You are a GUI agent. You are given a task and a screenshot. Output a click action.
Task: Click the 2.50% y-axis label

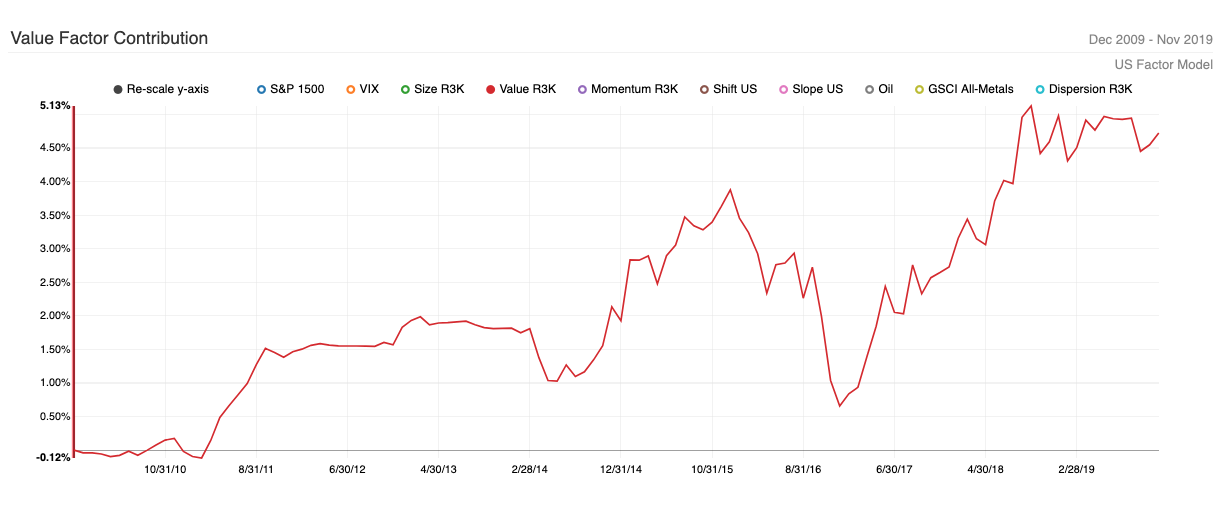click(x=56, y=282)
